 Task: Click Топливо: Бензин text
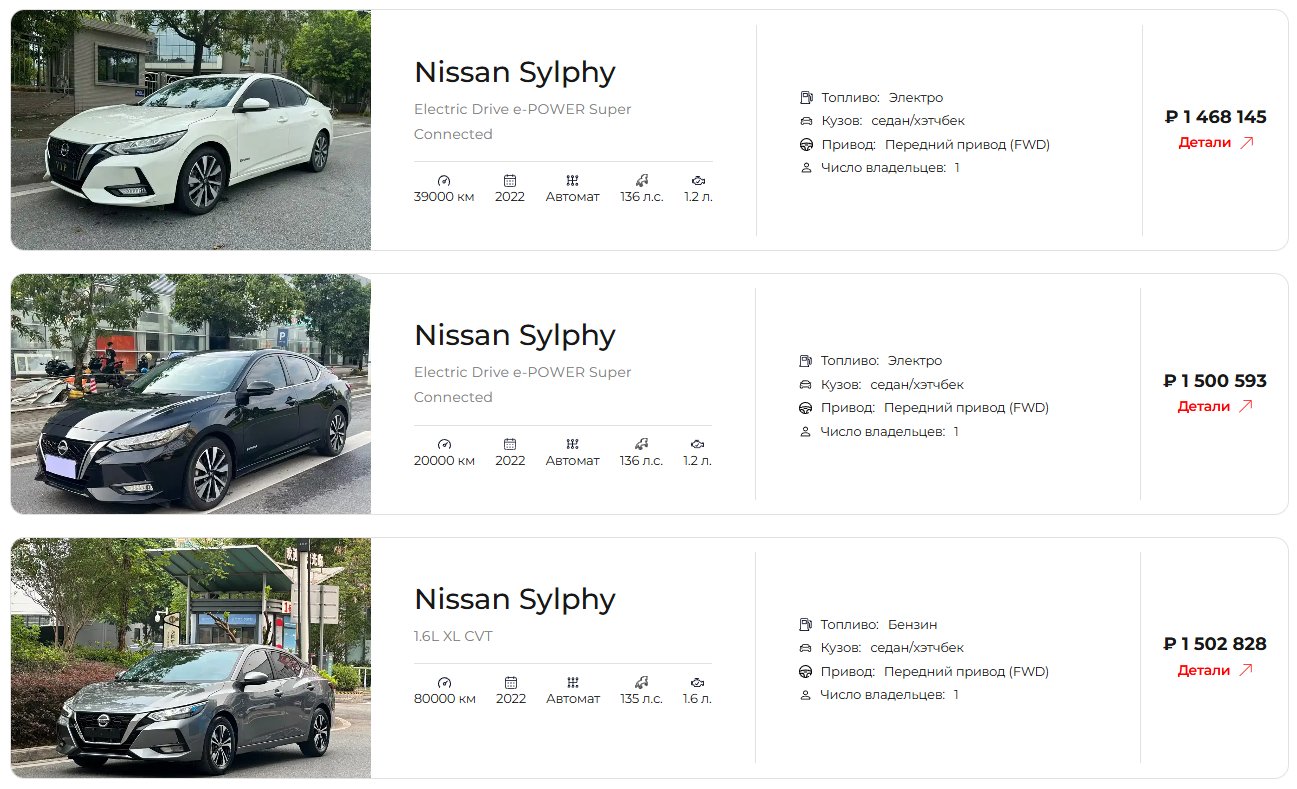[x=879, y=624]
